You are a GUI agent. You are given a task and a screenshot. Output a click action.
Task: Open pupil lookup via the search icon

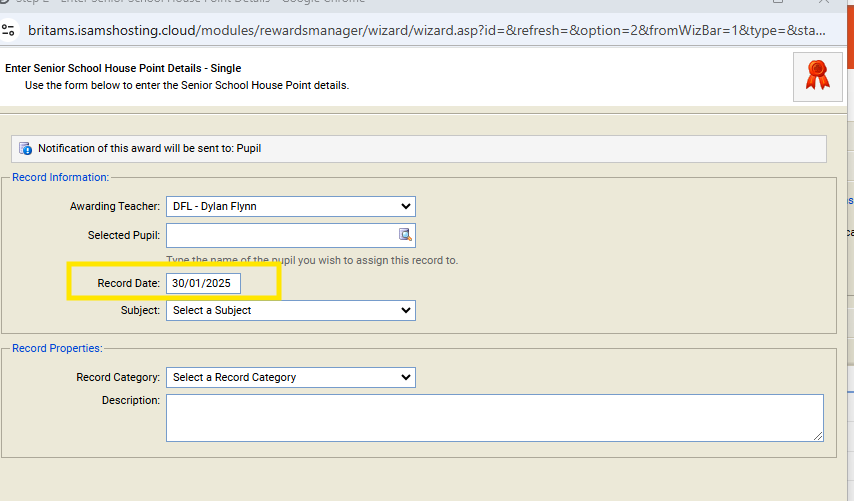click(x=405, y=235)
